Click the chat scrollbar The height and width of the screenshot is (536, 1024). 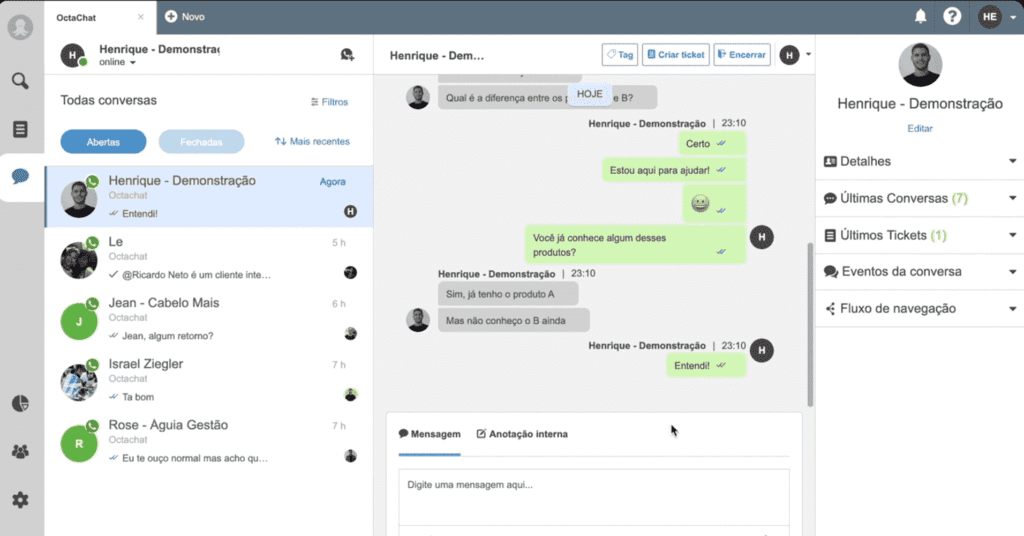(810, 324)
